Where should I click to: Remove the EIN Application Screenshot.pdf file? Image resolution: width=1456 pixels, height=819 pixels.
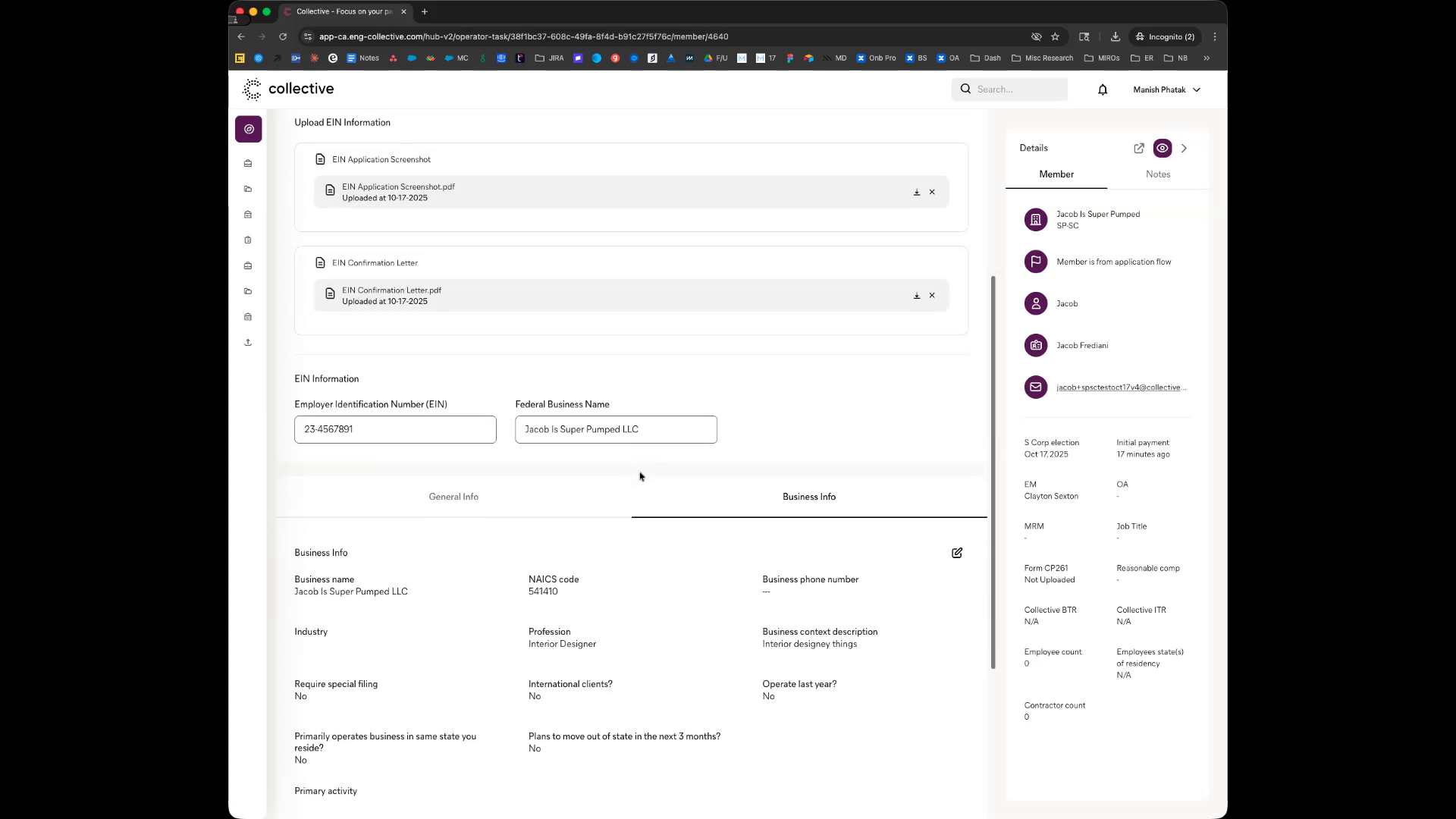coord(932,193)
